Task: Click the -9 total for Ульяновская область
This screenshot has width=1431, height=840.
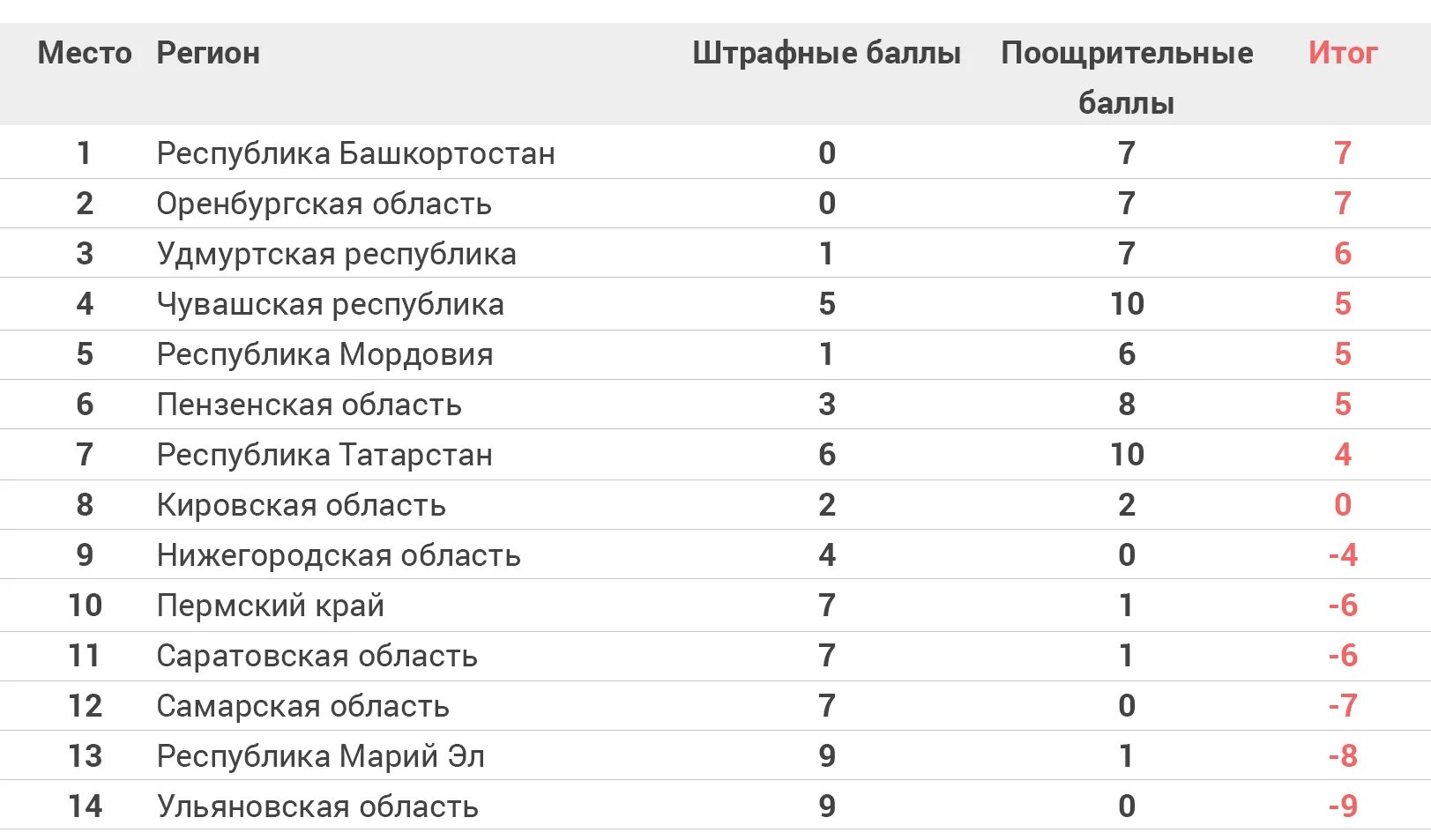Action: tap(1343, 807)
